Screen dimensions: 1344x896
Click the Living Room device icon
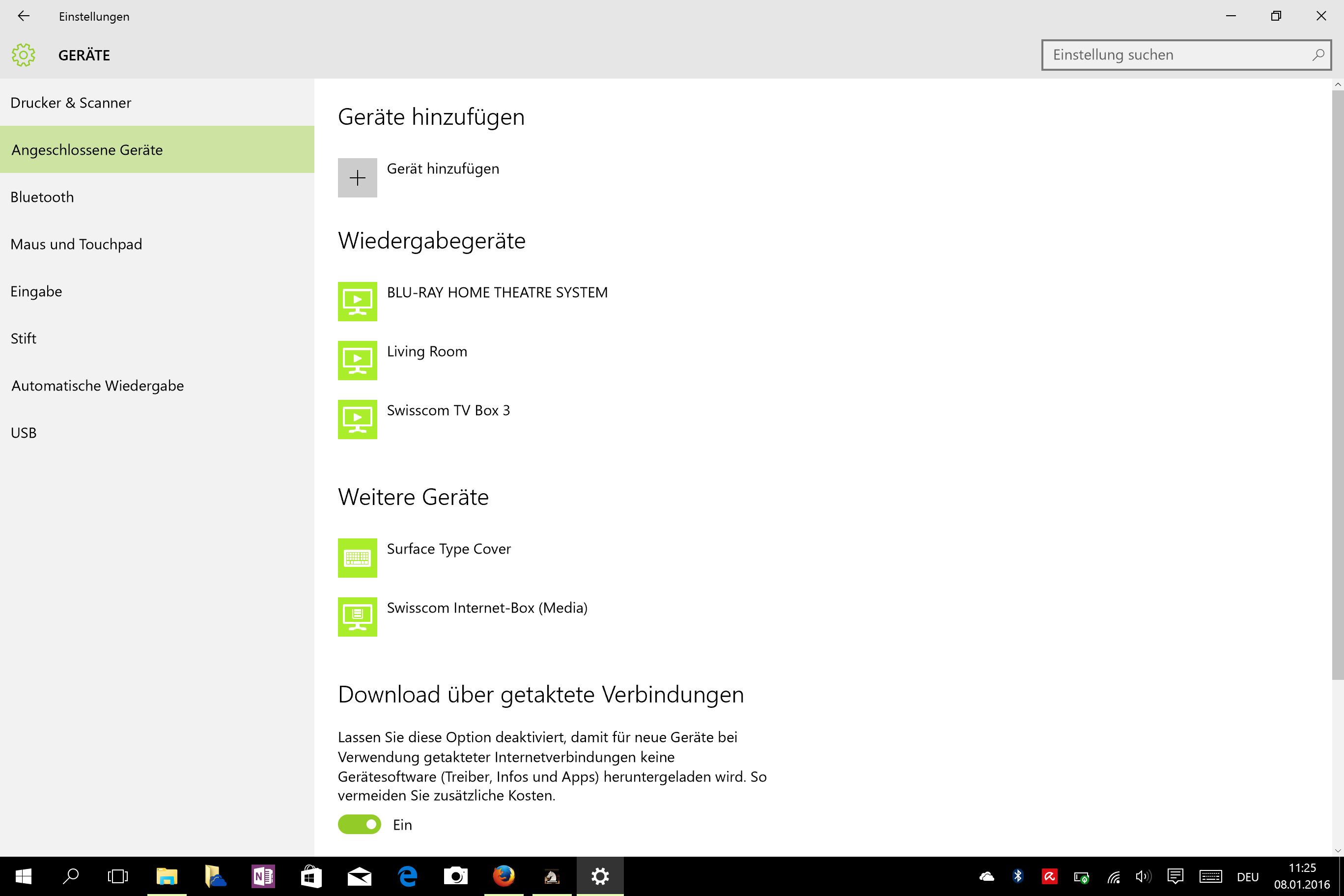pyautogui.click(x=357, y=361)
